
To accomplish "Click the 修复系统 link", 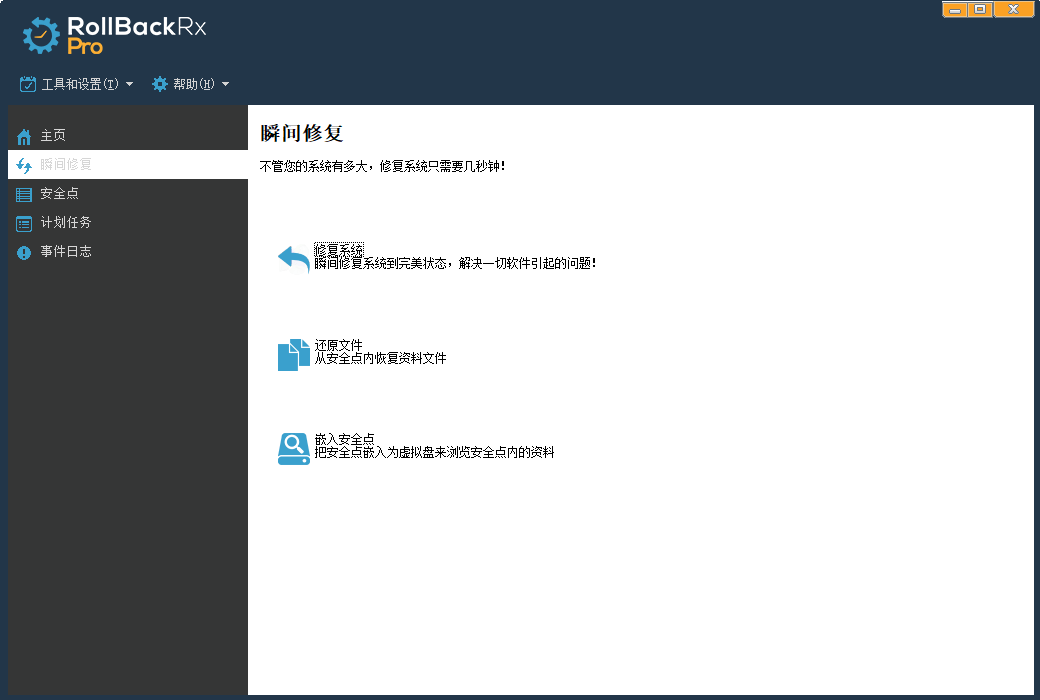I will pyautogui.click(x=339, y=249).
